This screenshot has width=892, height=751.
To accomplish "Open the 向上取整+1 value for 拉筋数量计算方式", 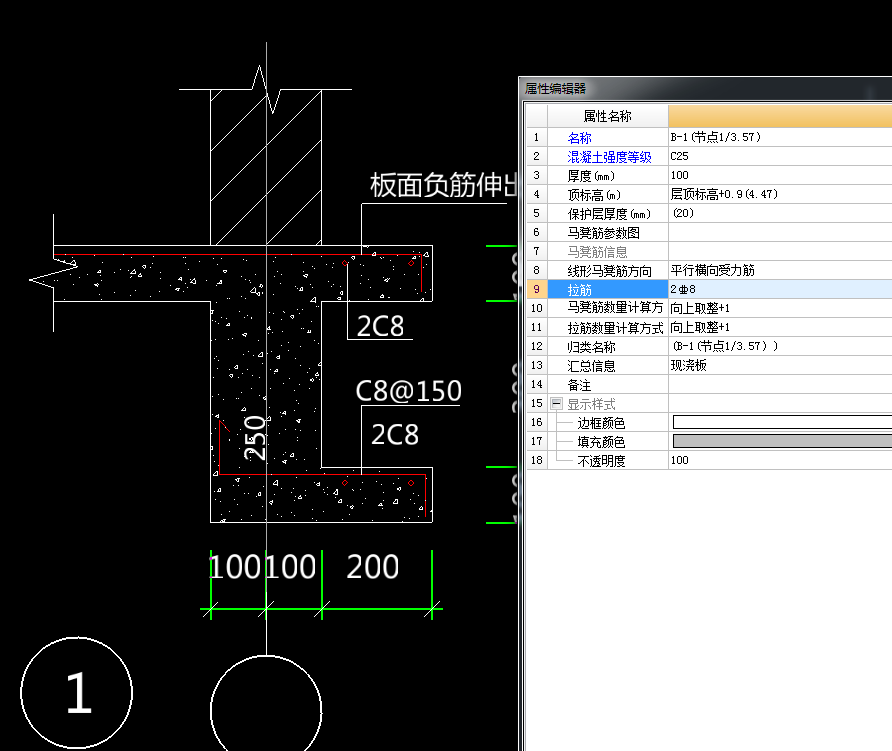I will click(780, 327).
